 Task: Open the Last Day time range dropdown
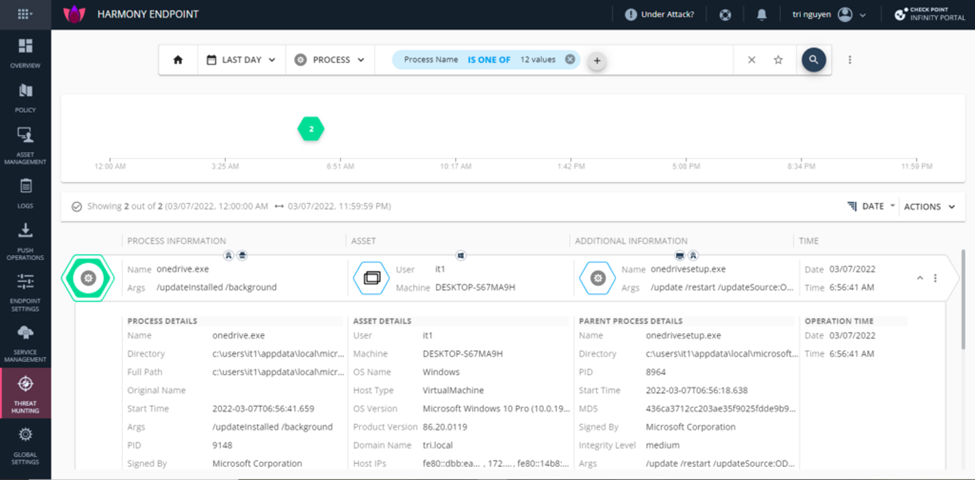(x=241, y=60)
